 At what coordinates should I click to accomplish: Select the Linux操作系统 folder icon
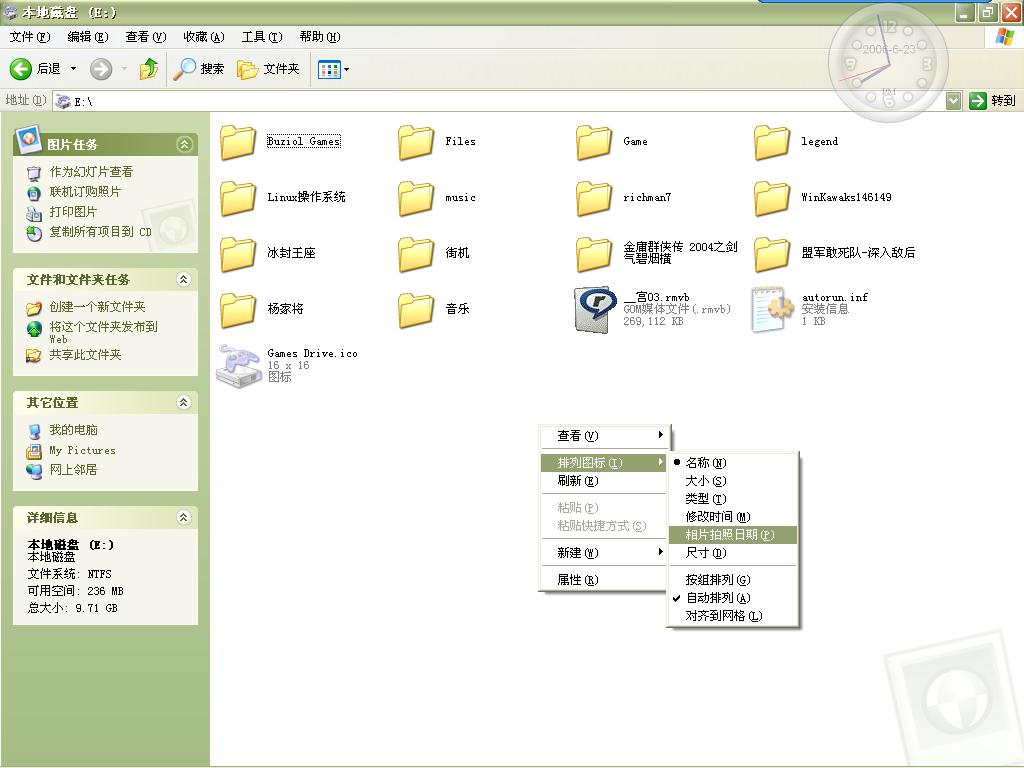238,198
